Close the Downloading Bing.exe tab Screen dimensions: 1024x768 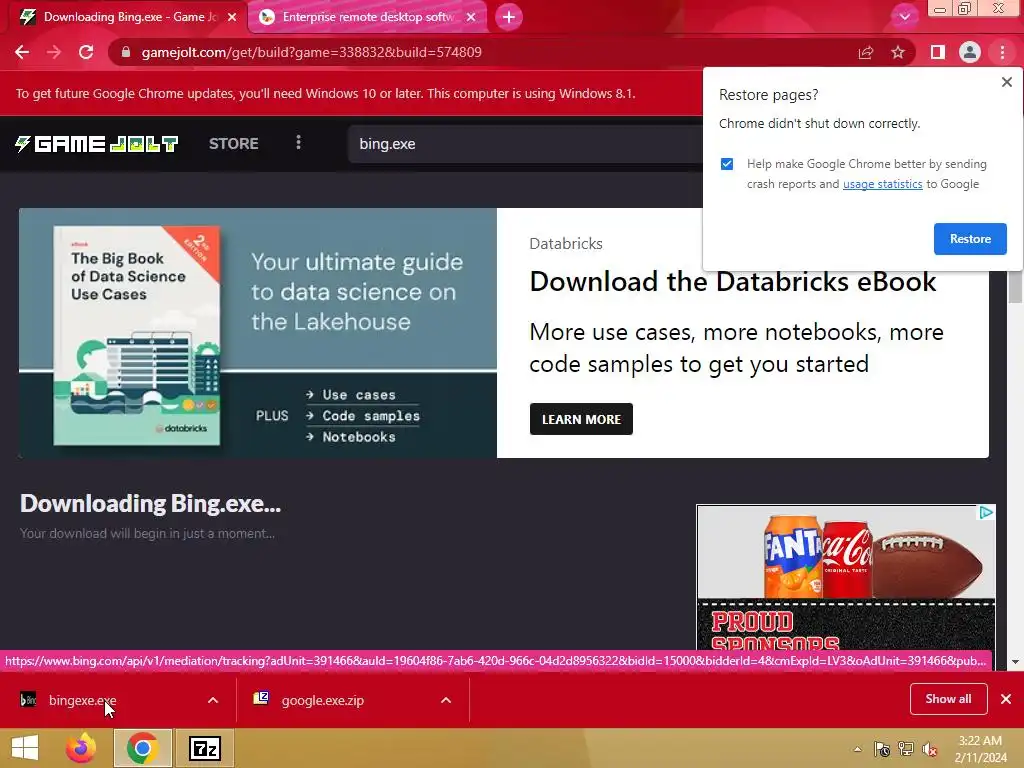(232, 17)
